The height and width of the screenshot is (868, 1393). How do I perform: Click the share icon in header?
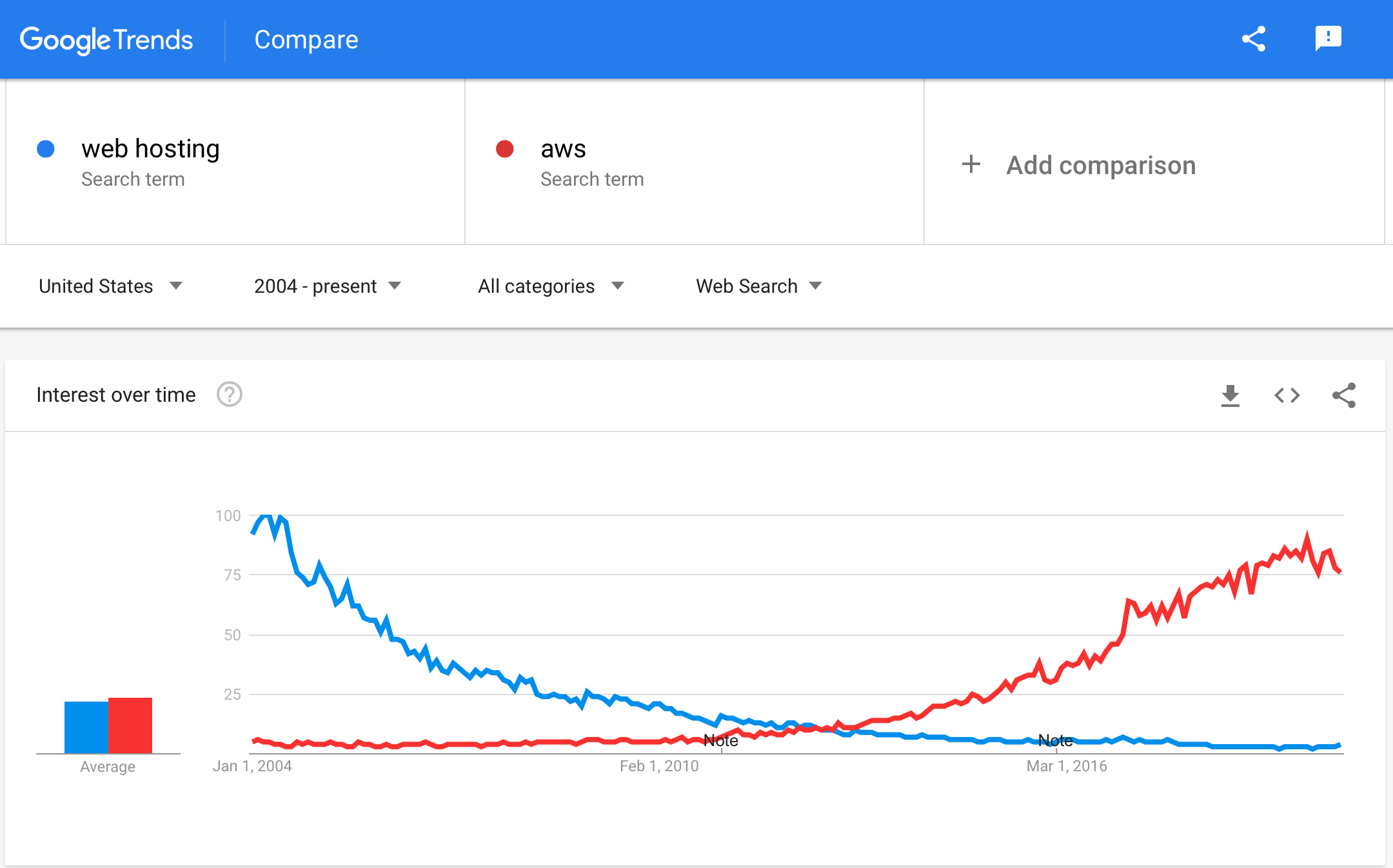point(1254,39)
